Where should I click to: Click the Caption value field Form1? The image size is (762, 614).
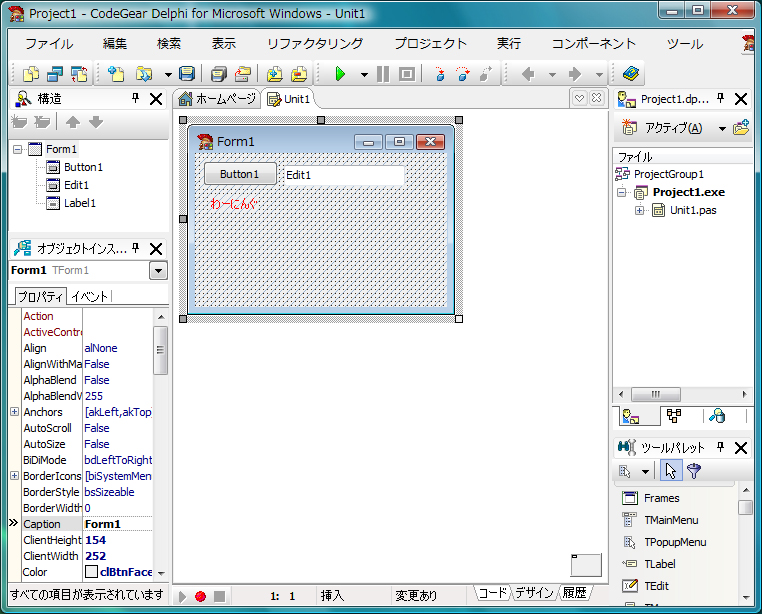118,524
